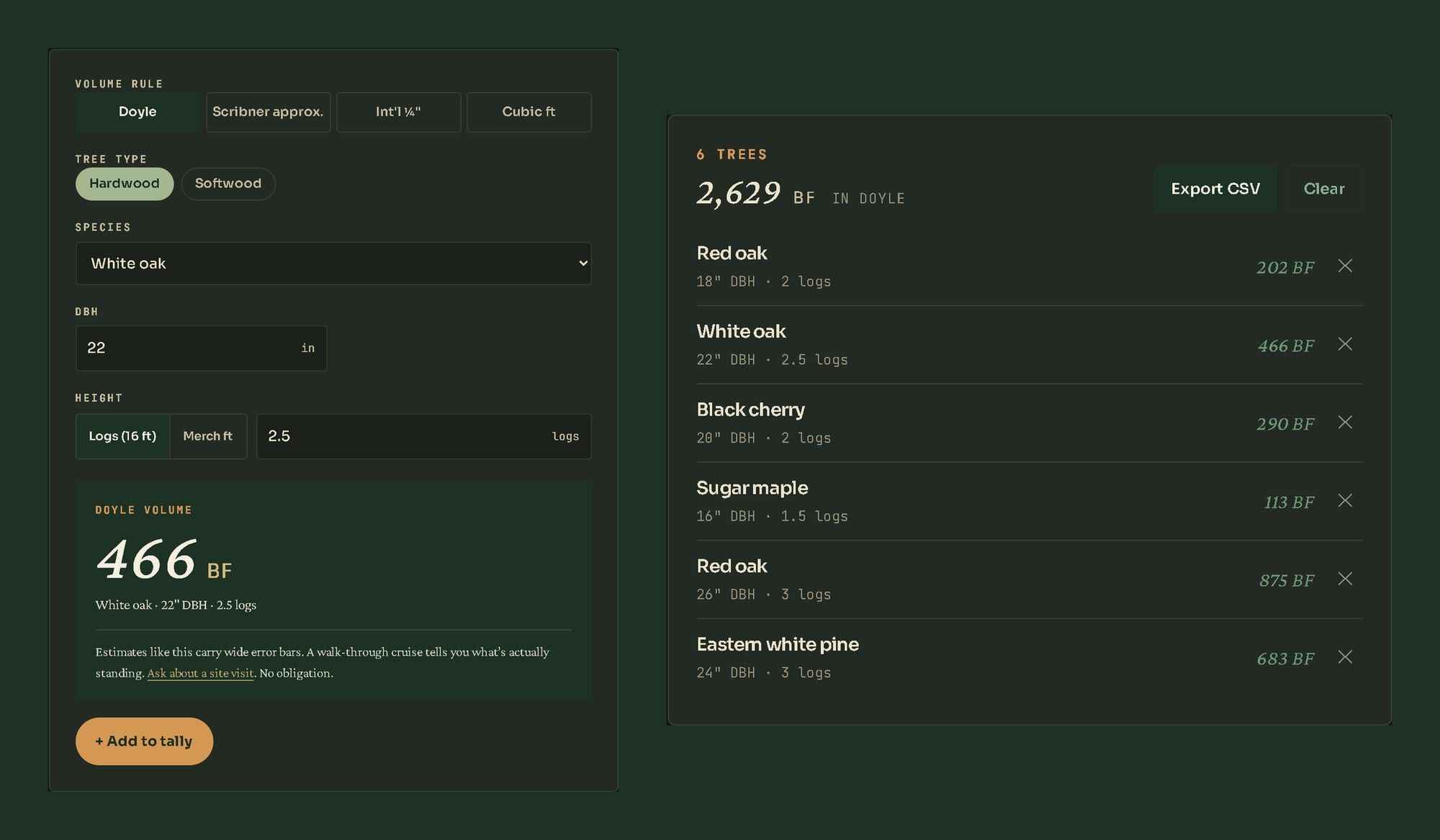Click the "24" DBH · 3 logs" detail
Image resolution: width=1440 pixels, height=840 pixels.
point(763,673)
